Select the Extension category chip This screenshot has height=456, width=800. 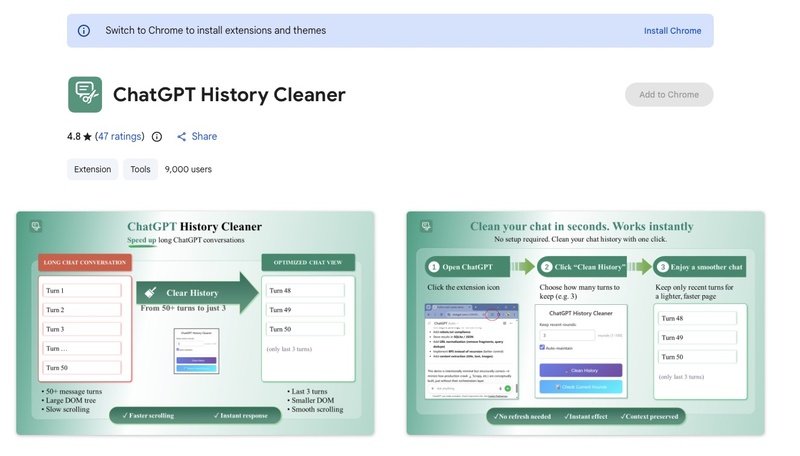coord(92,169)
